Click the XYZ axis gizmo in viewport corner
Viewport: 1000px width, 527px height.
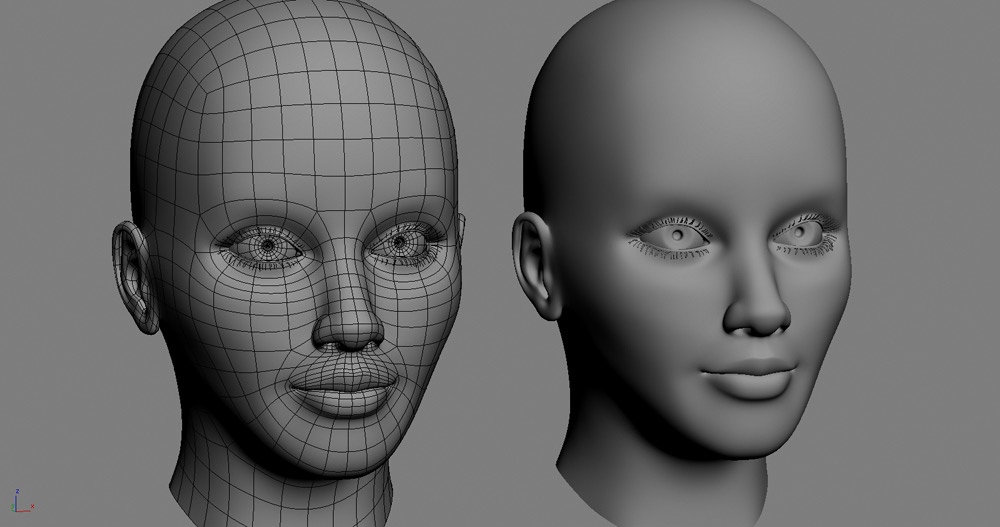tap(22, 501)
